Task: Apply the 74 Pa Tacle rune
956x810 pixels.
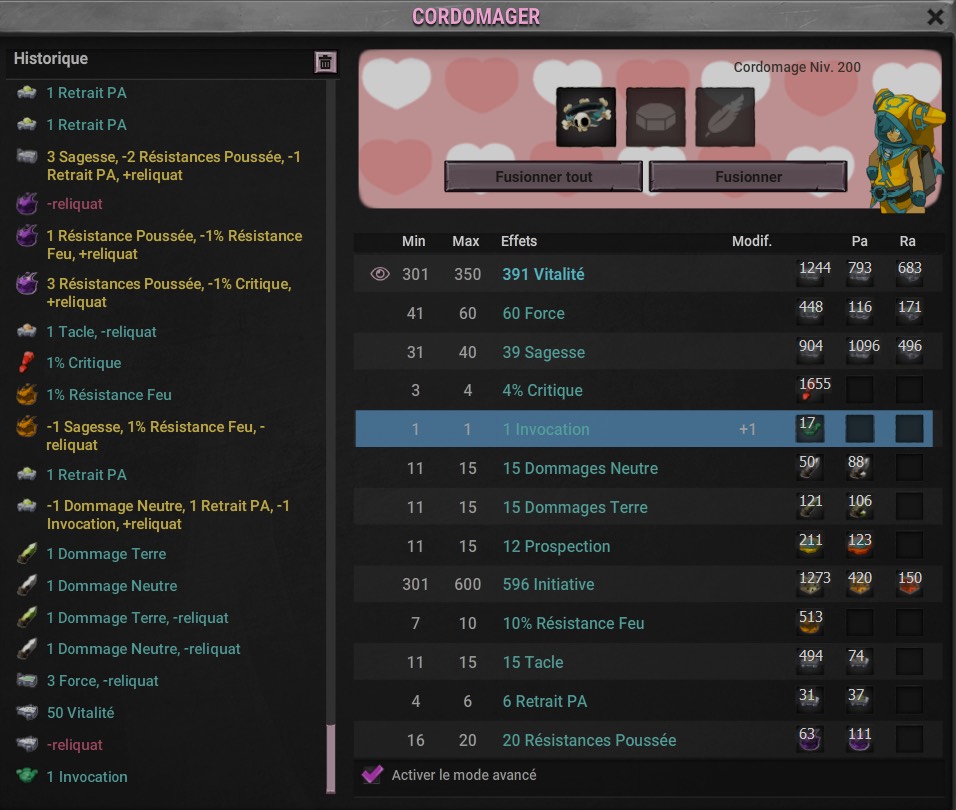Action: tap(860, 662)
